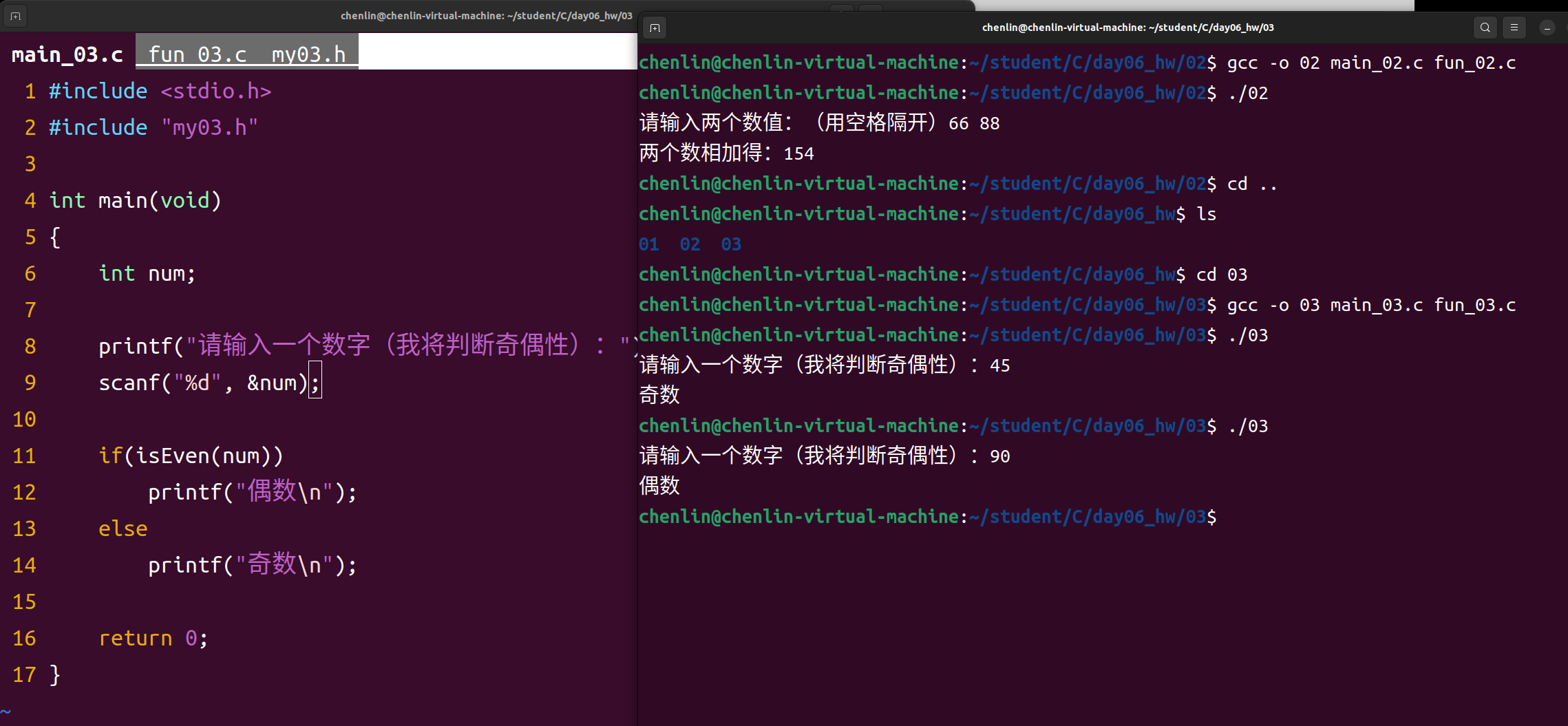Click 'int main(void)' on line 4
The image size is (1568, 726).
coord(135,200)
